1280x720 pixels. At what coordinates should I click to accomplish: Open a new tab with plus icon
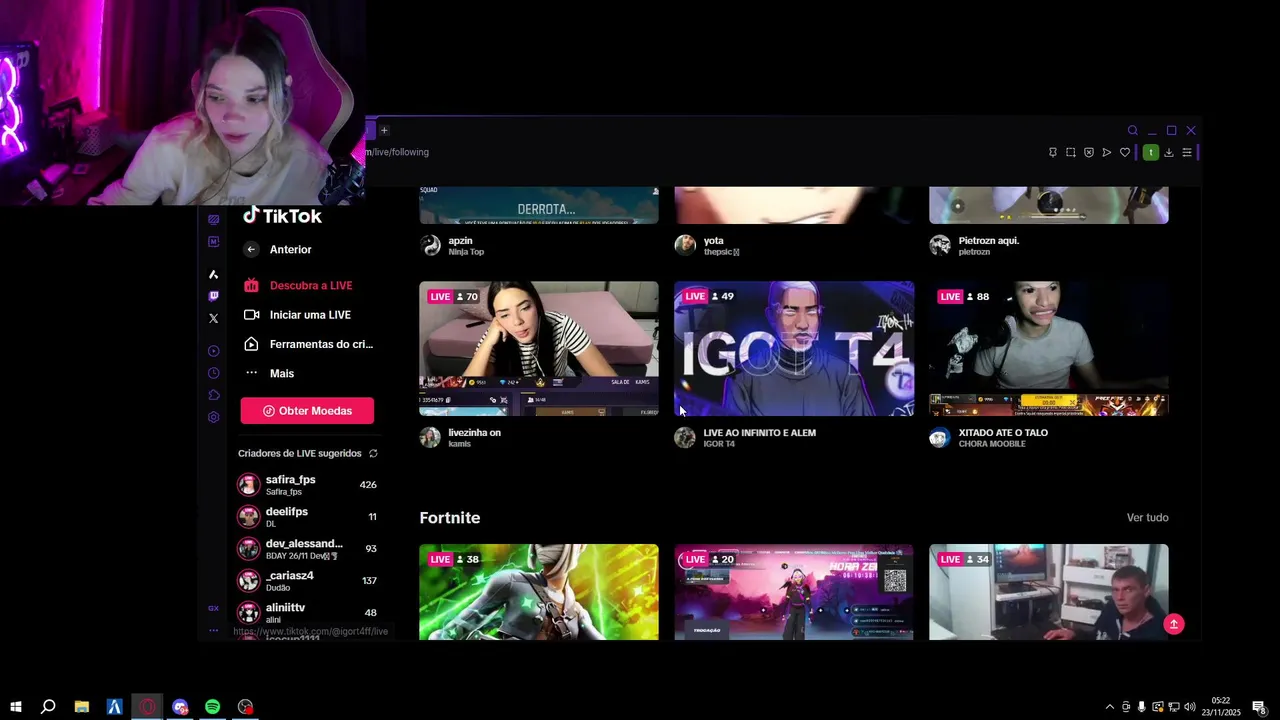click(x=383, y=130)
